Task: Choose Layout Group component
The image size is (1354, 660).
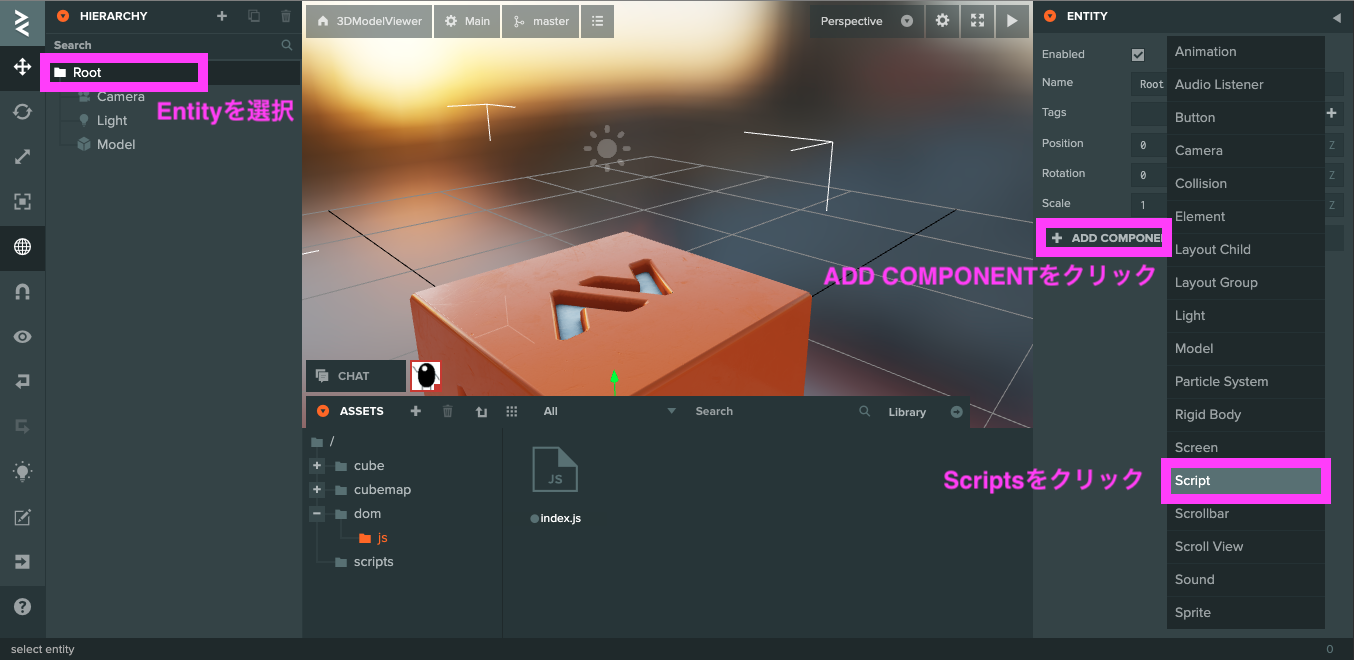Action: [x=1246, y=283]
